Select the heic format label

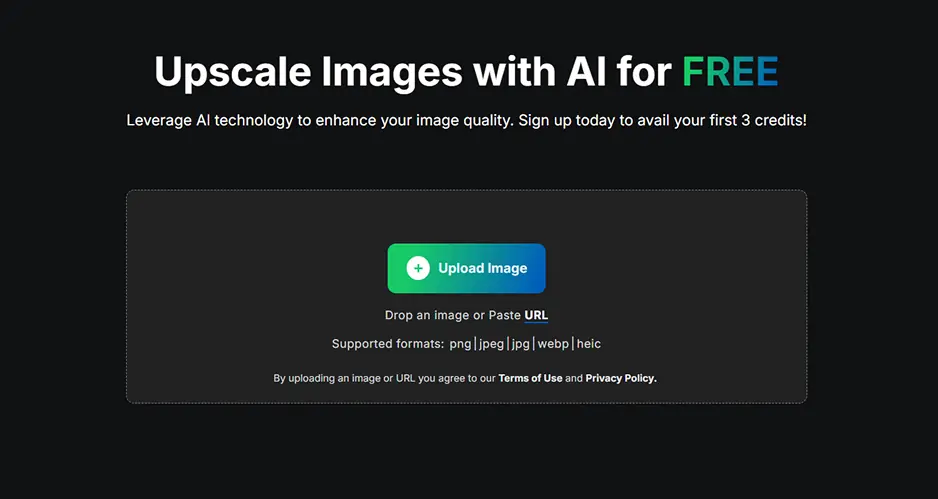[x=589, y=344]
